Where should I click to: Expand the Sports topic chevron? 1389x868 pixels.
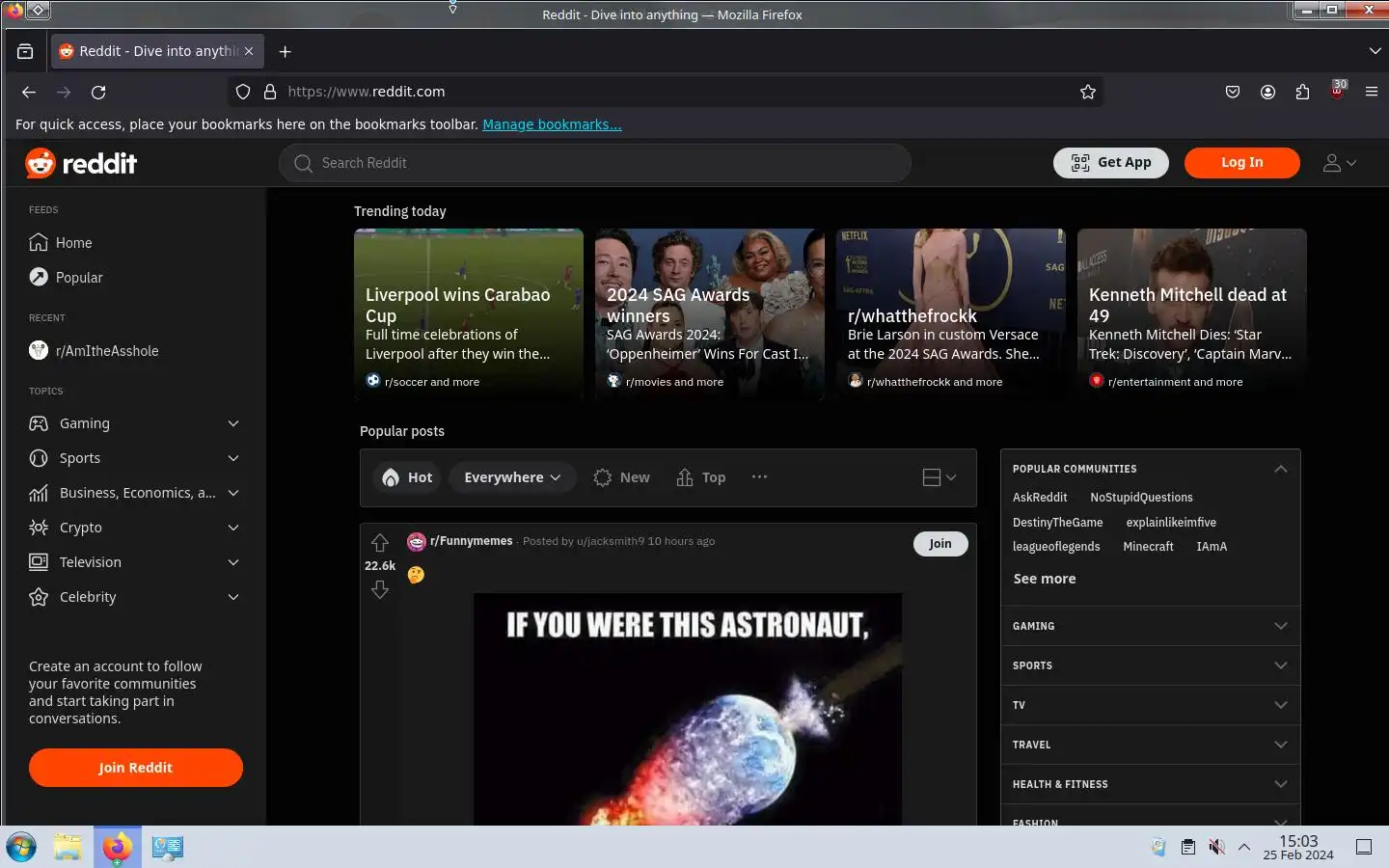233,458
